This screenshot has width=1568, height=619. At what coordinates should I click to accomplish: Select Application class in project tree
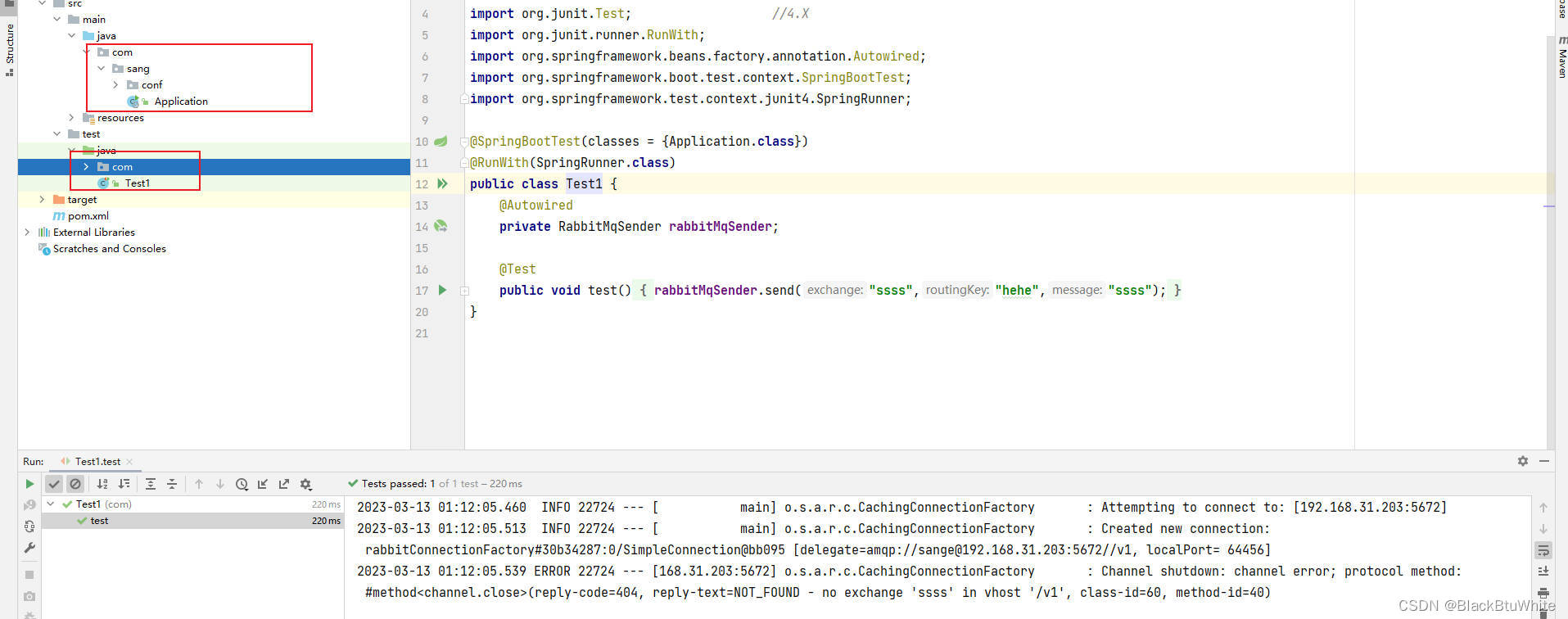181,102
